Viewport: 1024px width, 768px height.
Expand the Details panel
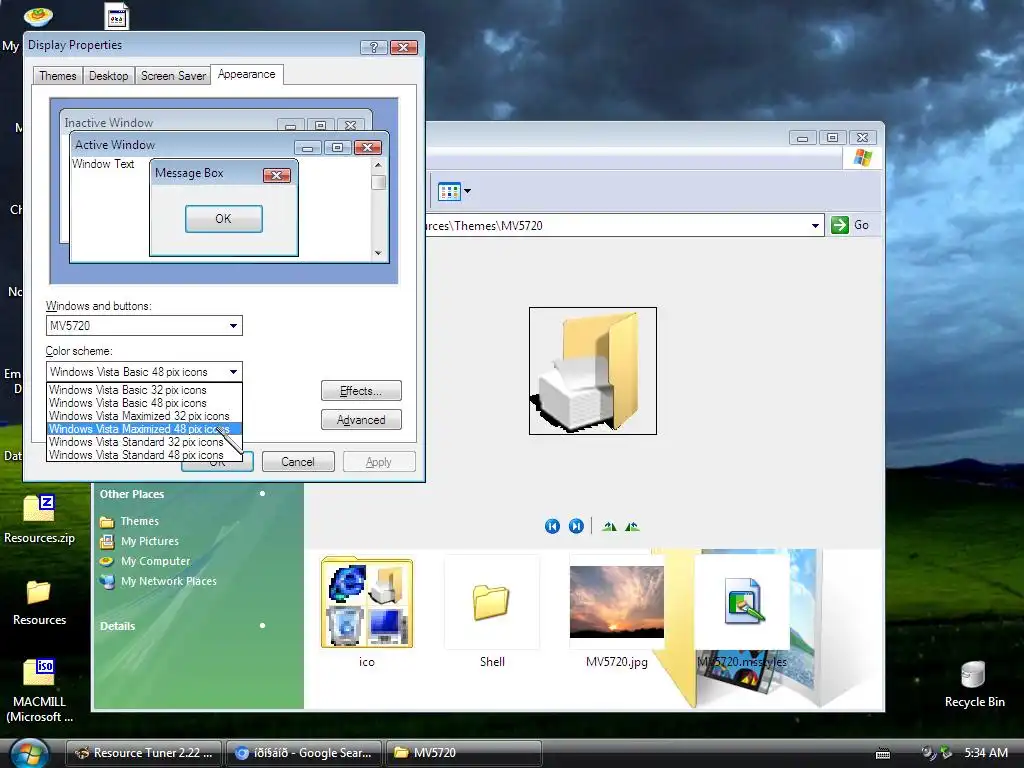click(x=263, y=626)
